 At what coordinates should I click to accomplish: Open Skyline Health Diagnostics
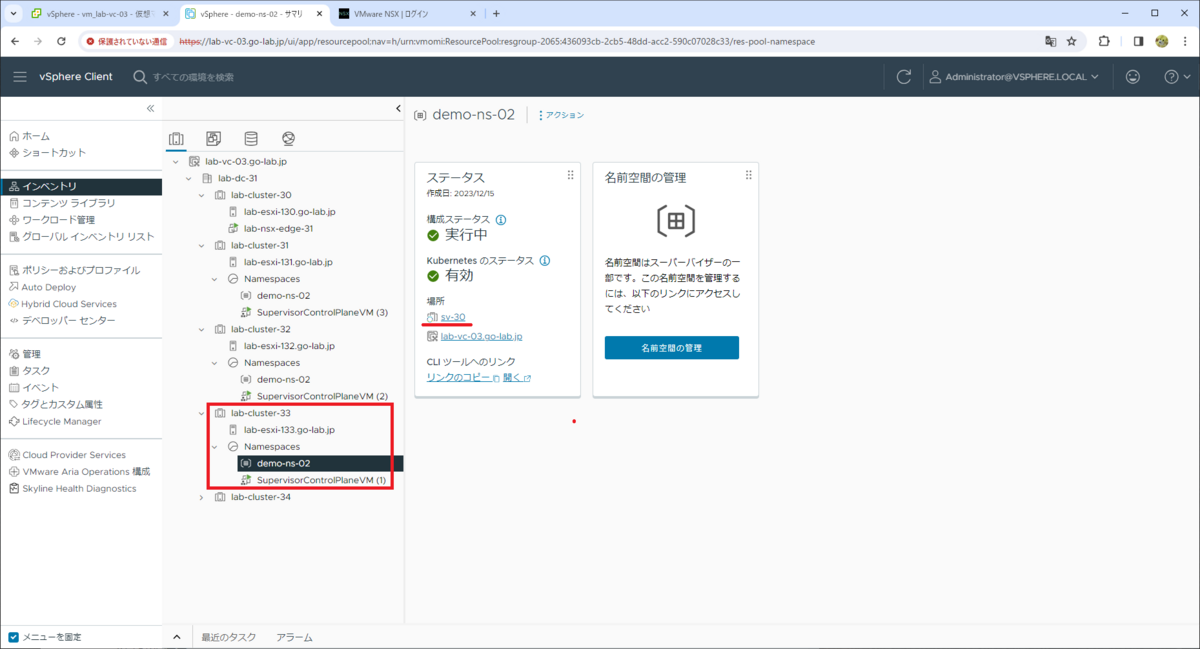tap(81, 489)
